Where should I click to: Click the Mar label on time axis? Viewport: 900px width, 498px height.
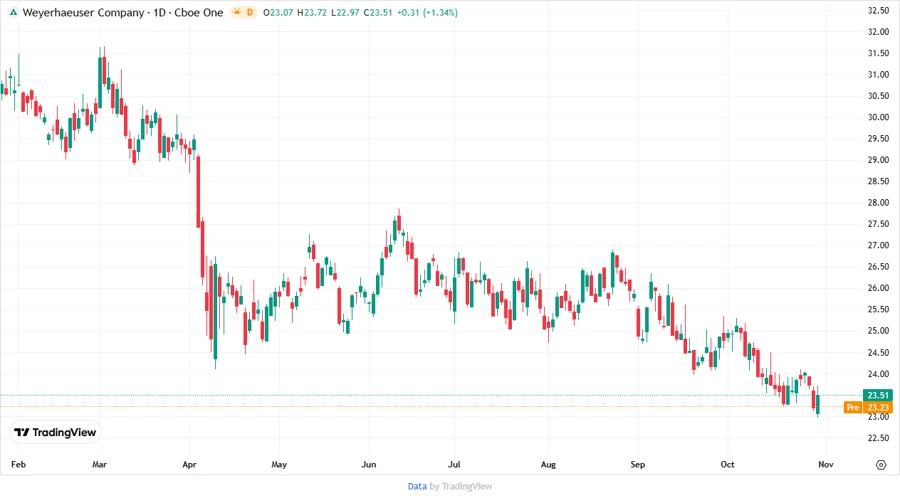pyautogui.click(x=99, y=464)
